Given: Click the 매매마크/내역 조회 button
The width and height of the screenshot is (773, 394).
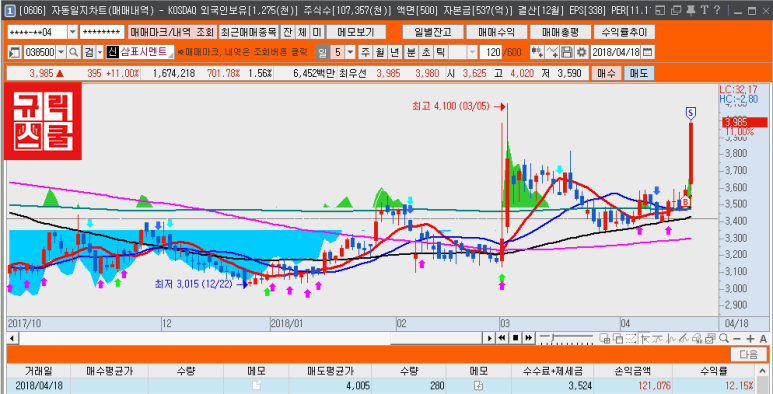Looking at the screenshot, I should pyautogui.click(x=172, y=32).
